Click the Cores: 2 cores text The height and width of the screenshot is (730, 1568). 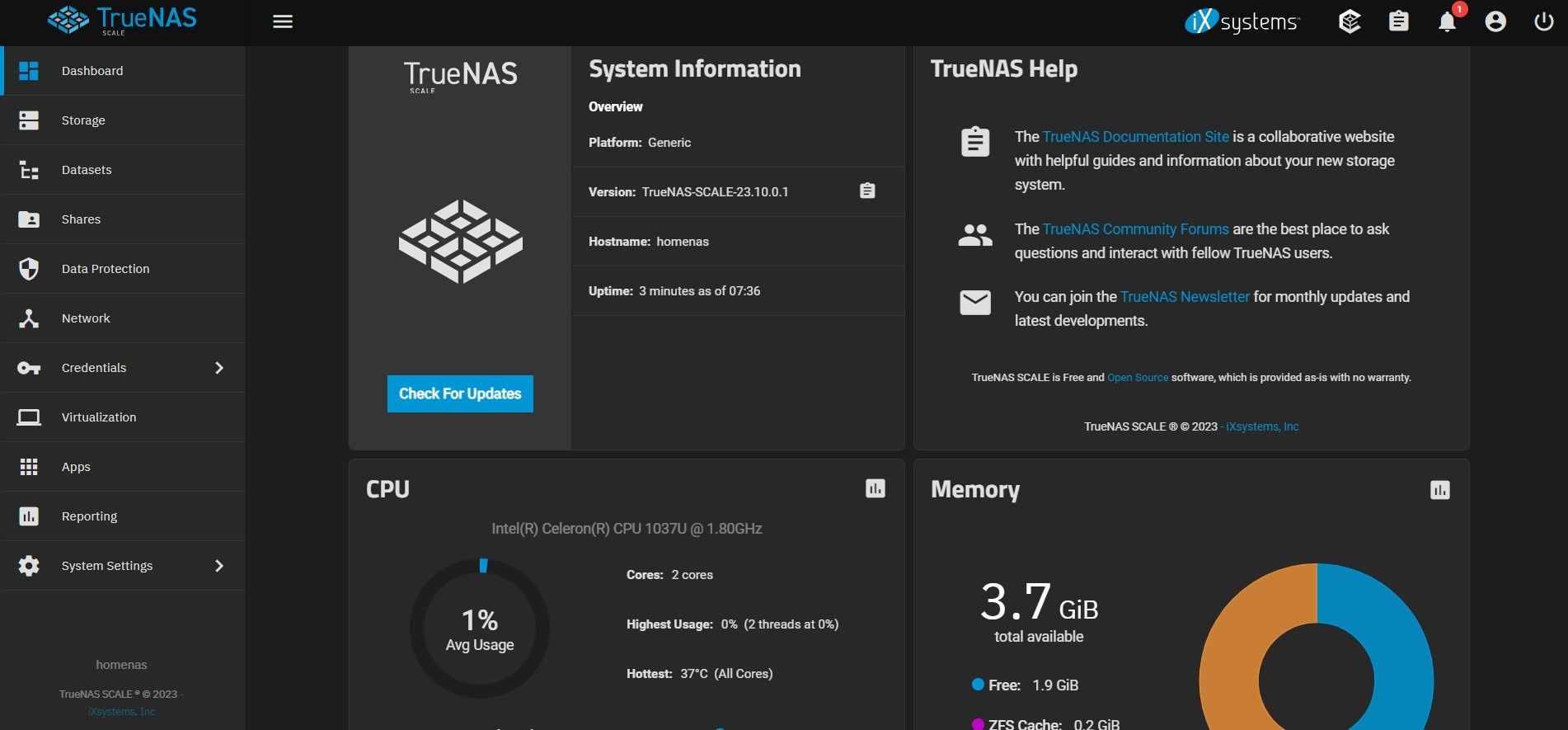point(669,575)
